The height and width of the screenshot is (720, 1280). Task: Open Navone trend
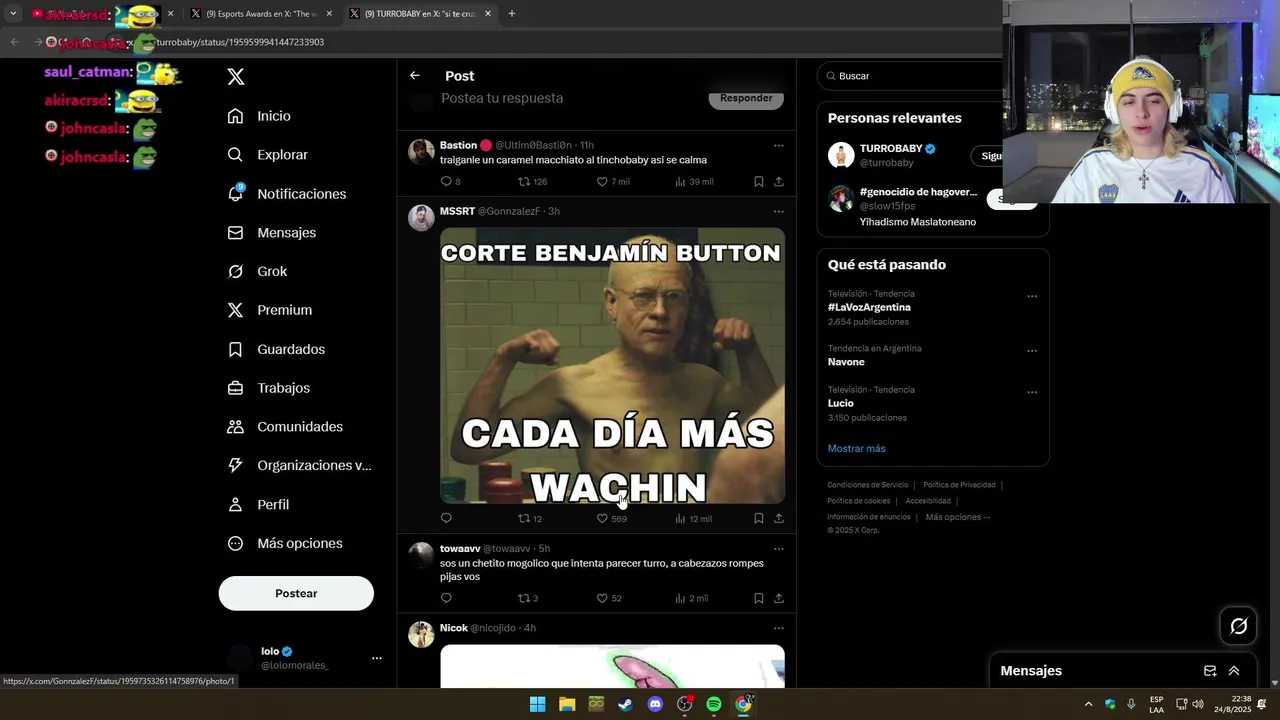coord(846,362)
